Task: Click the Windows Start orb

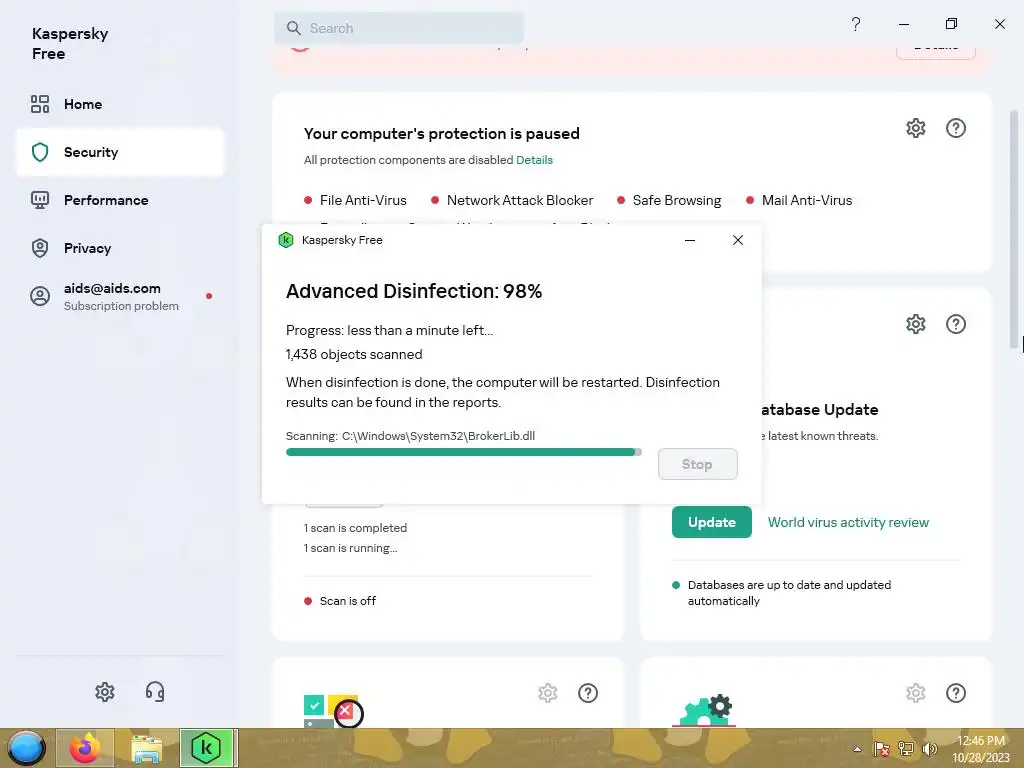Action: (x=26, y=748)
